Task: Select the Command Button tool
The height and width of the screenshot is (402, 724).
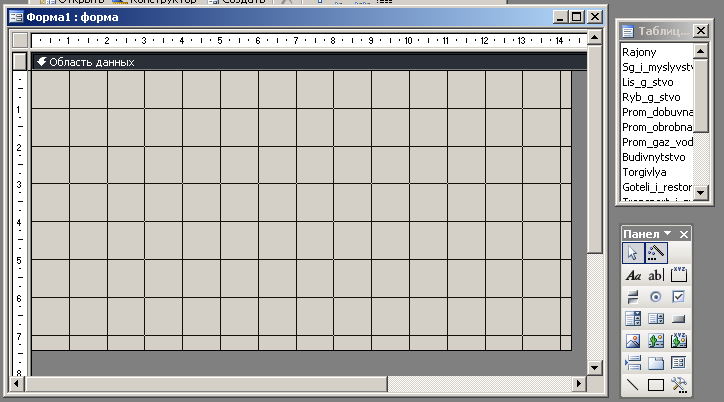Action: click(x=679, y=318)
